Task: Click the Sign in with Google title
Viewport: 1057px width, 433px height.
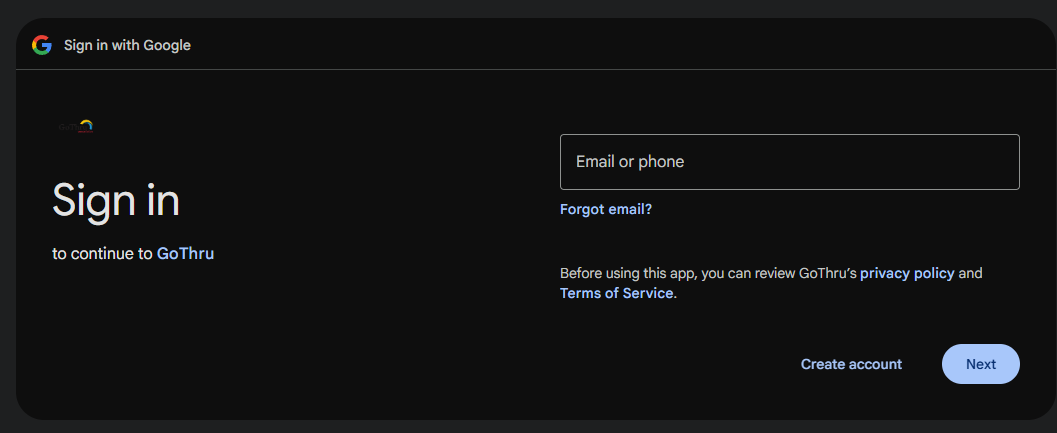Action: (127, 45)
